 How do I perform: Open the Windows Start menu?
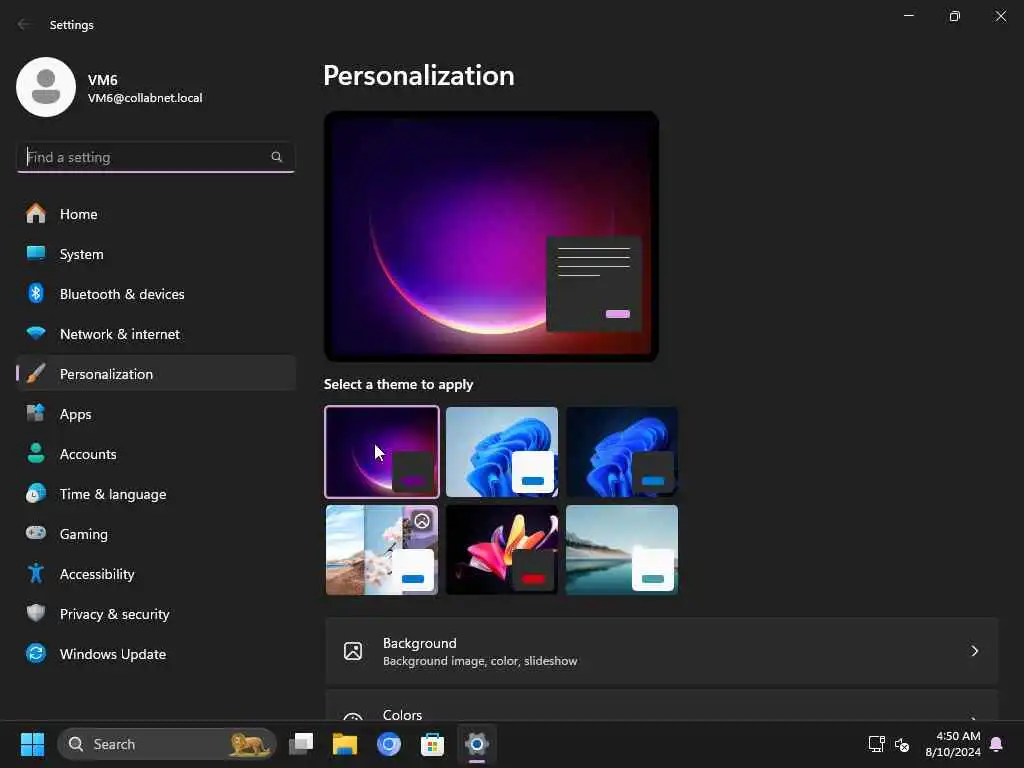pos(32,744)
